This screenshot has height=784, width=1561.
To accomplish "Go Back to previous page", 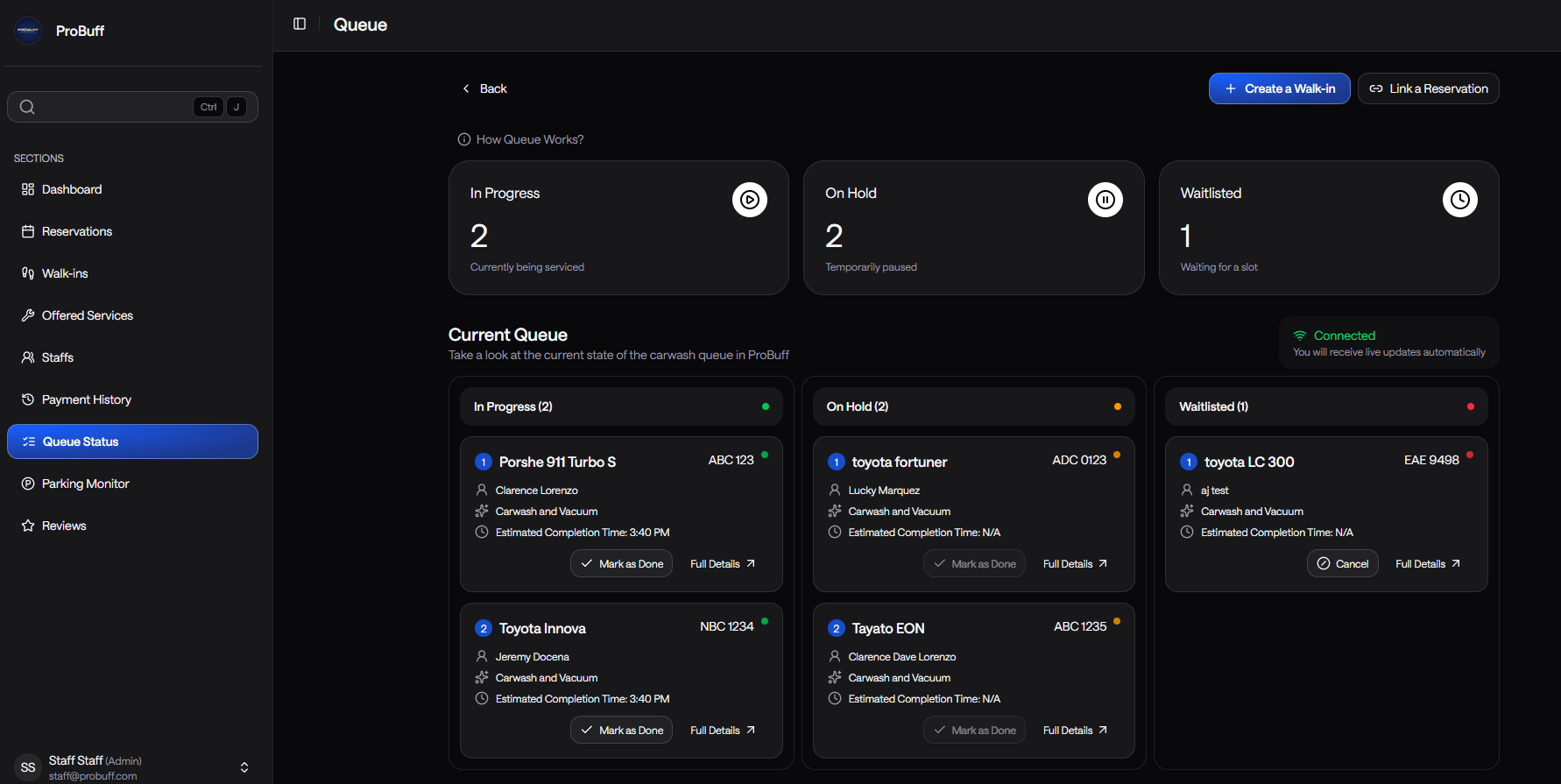I will pyautogui.click(x=484, y=88).
